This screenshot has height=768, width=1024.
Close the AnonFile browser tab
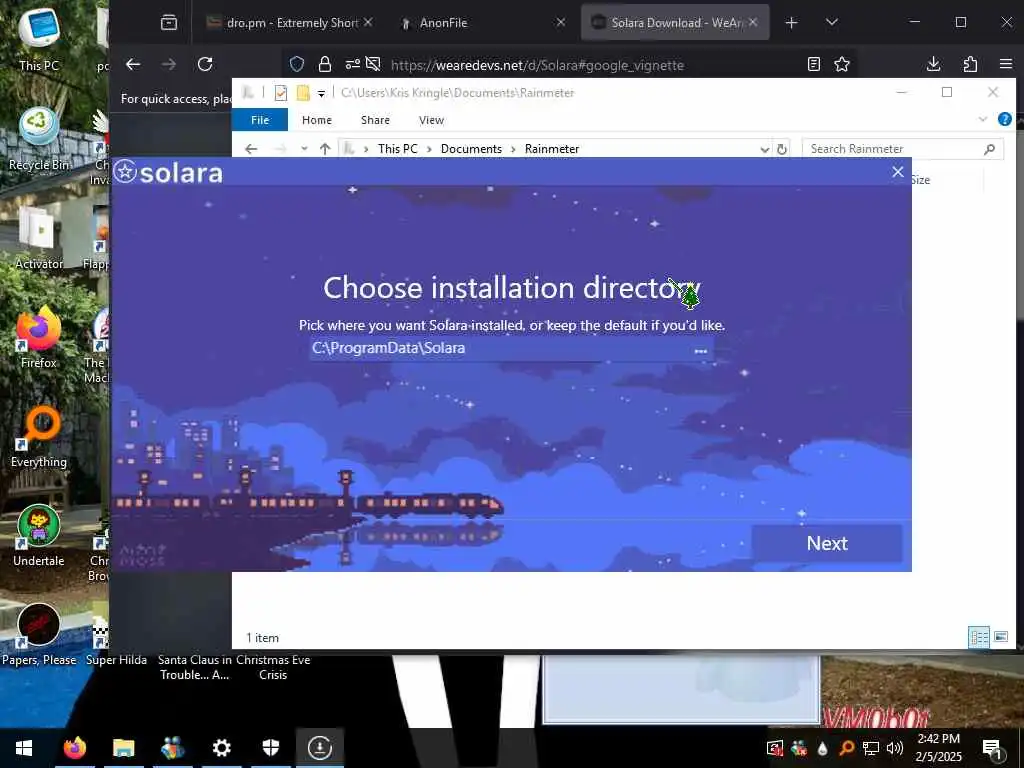[560, 22]
